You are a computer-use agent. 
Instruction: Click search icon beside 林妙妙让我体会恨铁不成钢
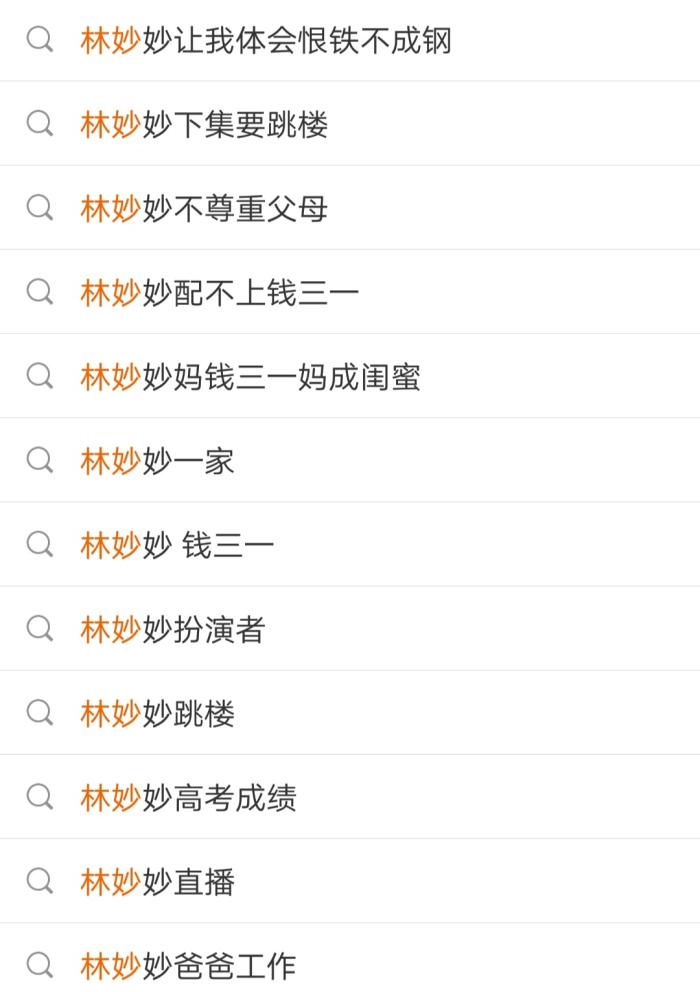click(x=40, y=40)
